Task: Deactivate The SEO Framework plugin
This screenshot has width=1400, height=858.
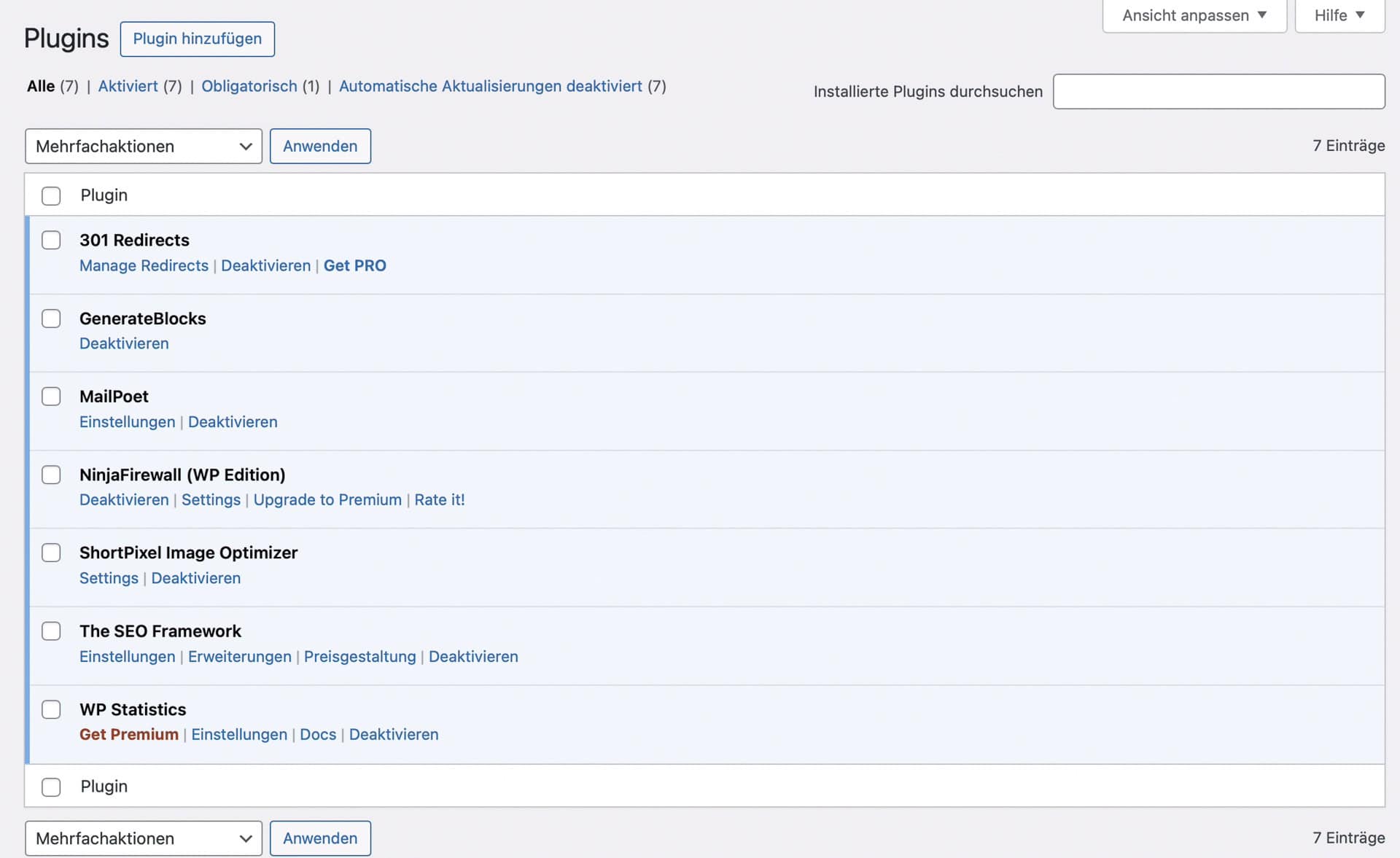Action: pos(473,657)
